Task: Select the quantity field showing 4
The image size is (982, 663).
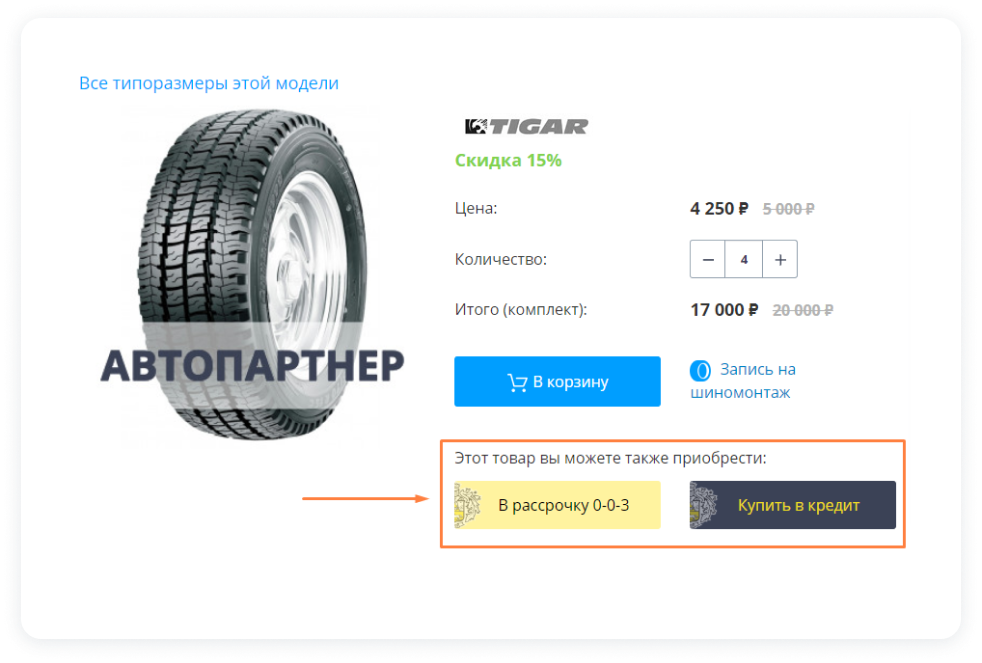Action: pos(744,259)
